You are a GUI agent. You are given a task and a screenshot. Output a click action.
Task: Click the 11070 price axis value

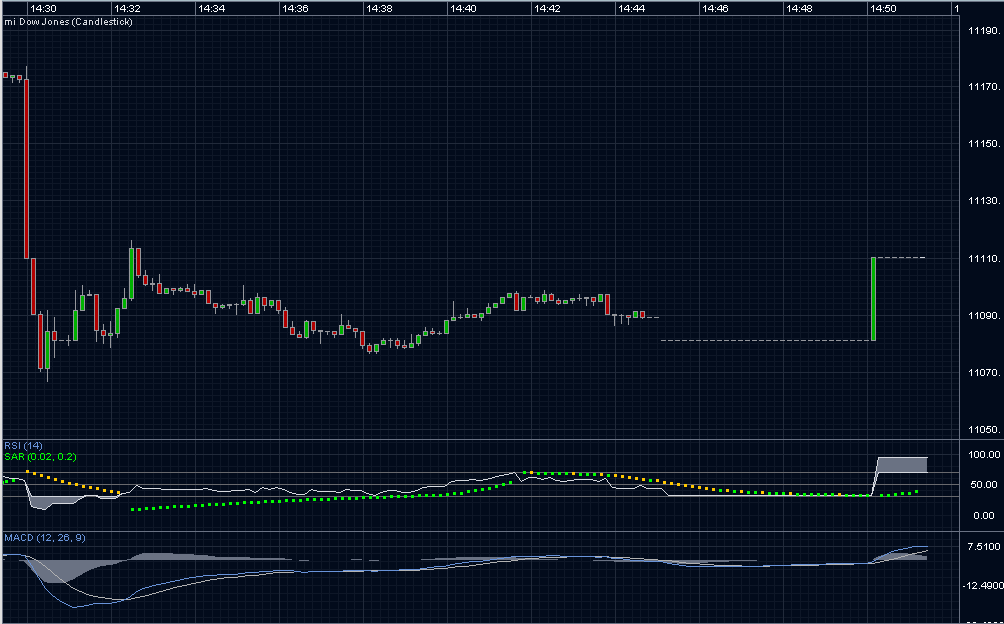coord(984,372)
